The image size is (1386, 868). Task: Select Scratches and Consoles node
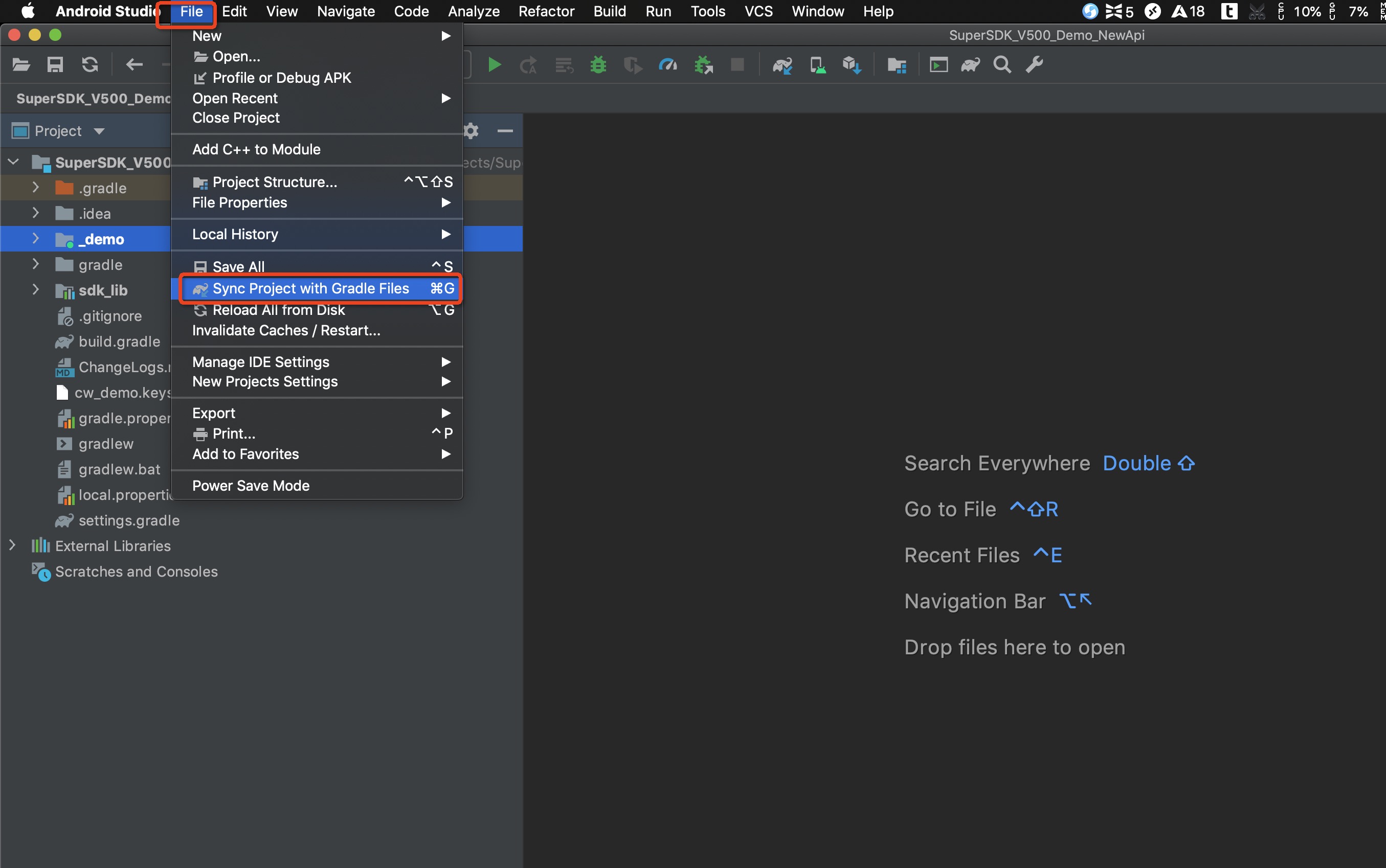click(125, 571)
